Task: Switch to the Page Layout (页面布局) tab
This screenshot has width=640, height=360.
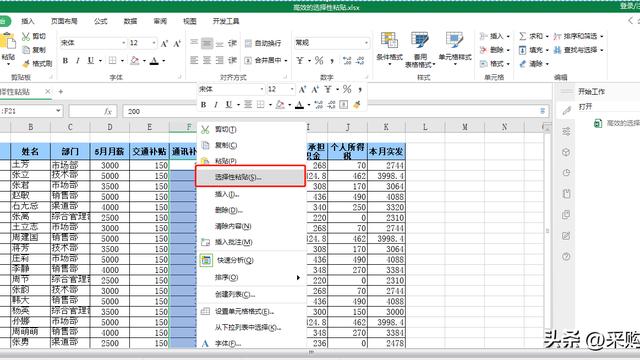Action: [64, 21]
